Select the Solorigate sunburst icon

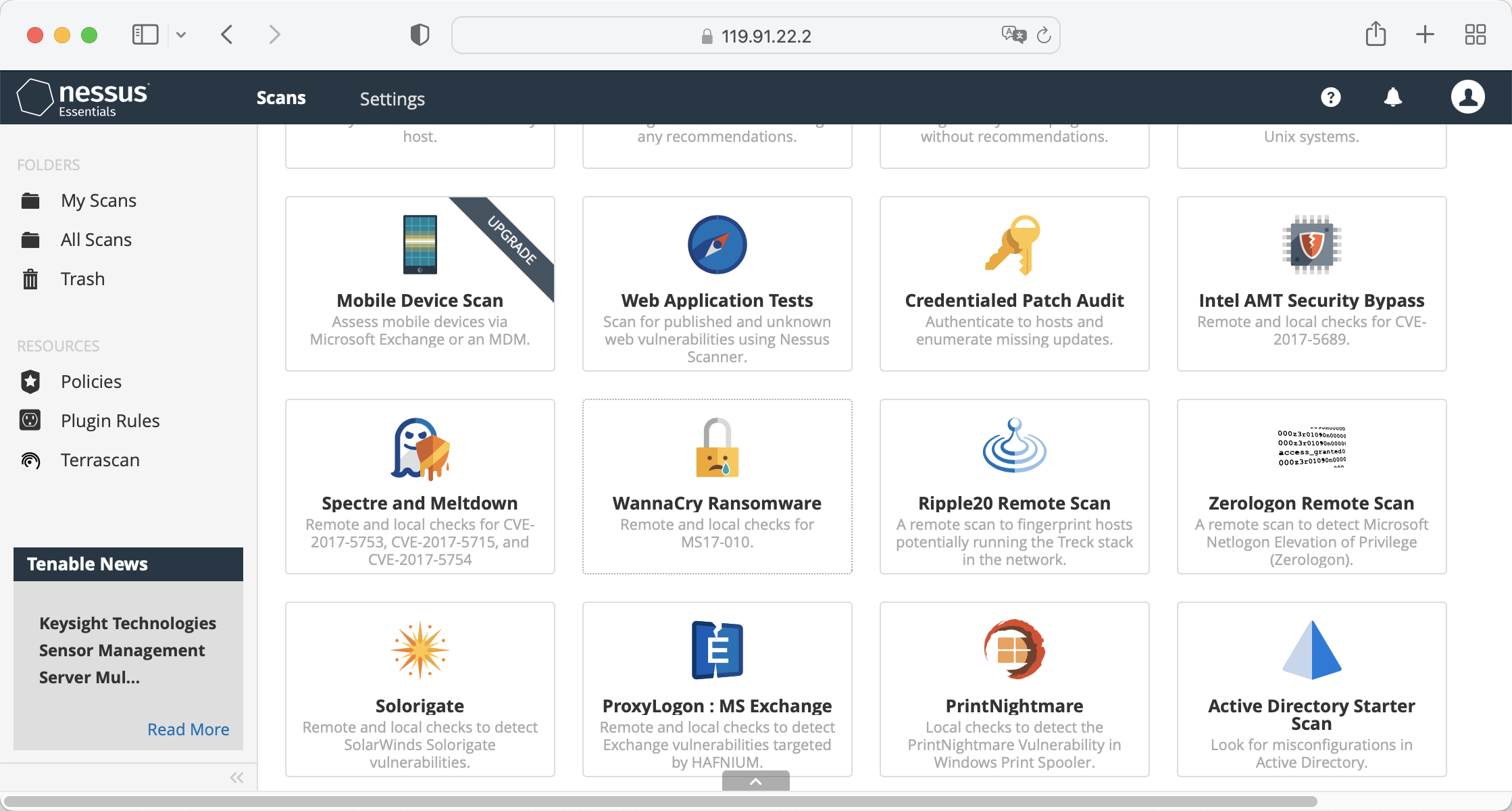pos(420,649)
